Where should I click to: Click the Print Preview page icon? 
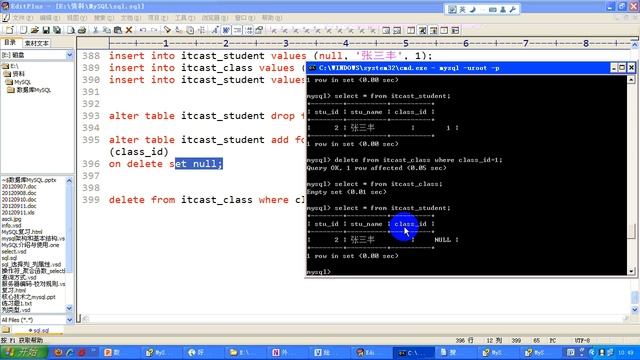pos(71,30)
